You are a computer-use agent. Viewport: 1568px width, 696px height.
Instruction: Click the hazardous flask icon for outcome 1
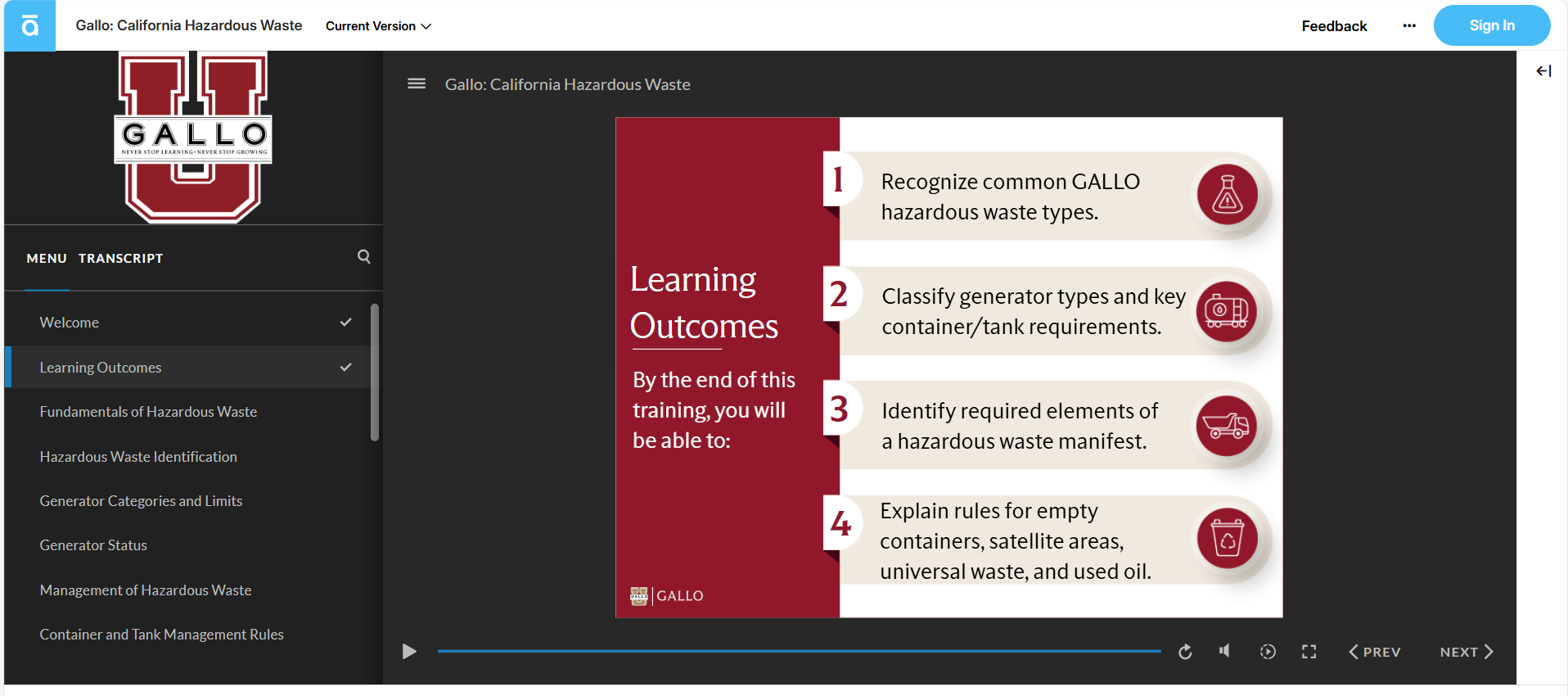coord(1228,195)
